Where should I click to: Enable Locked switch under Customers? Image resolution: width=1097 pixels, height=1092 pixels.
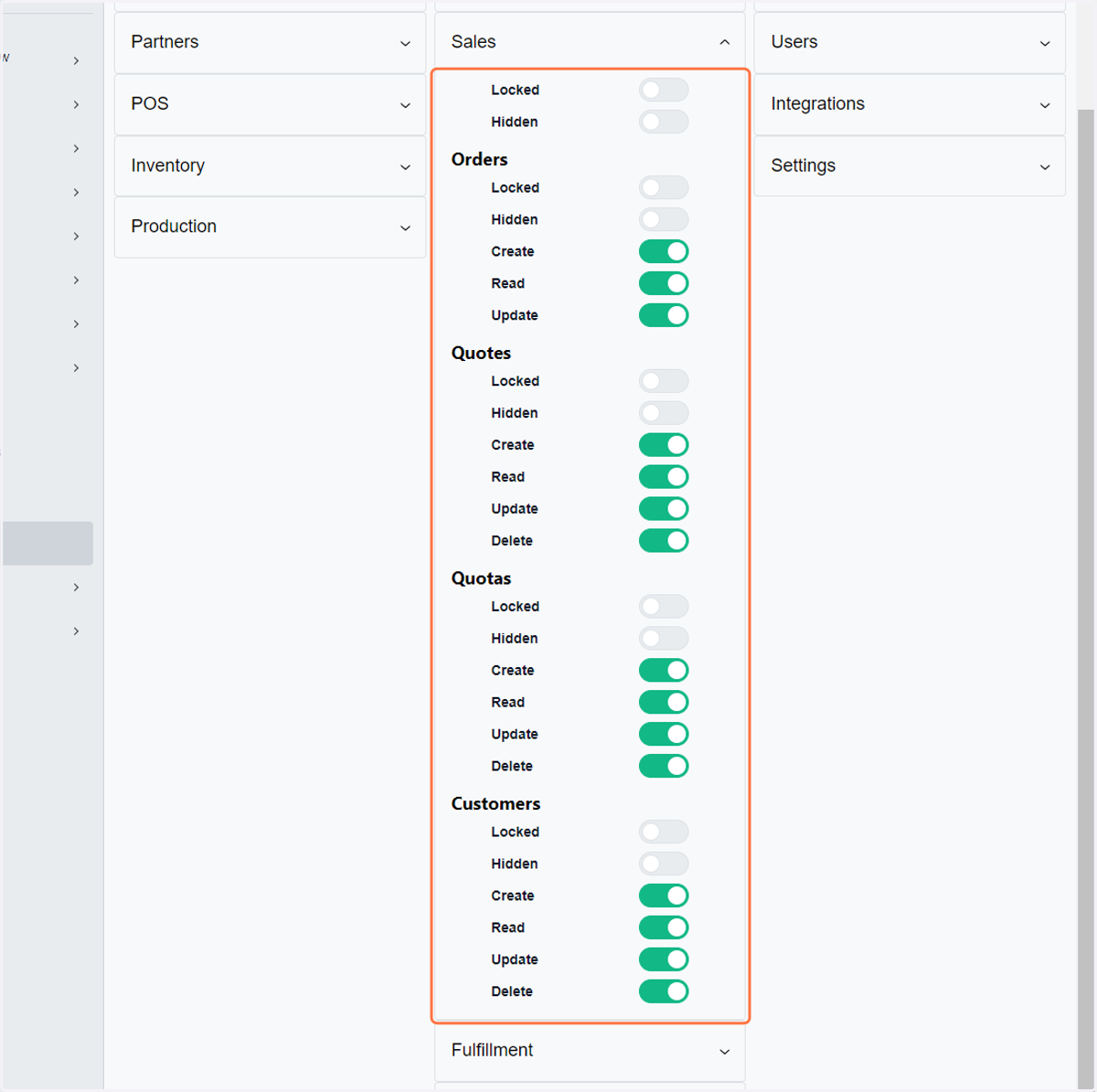click(664, 833)
